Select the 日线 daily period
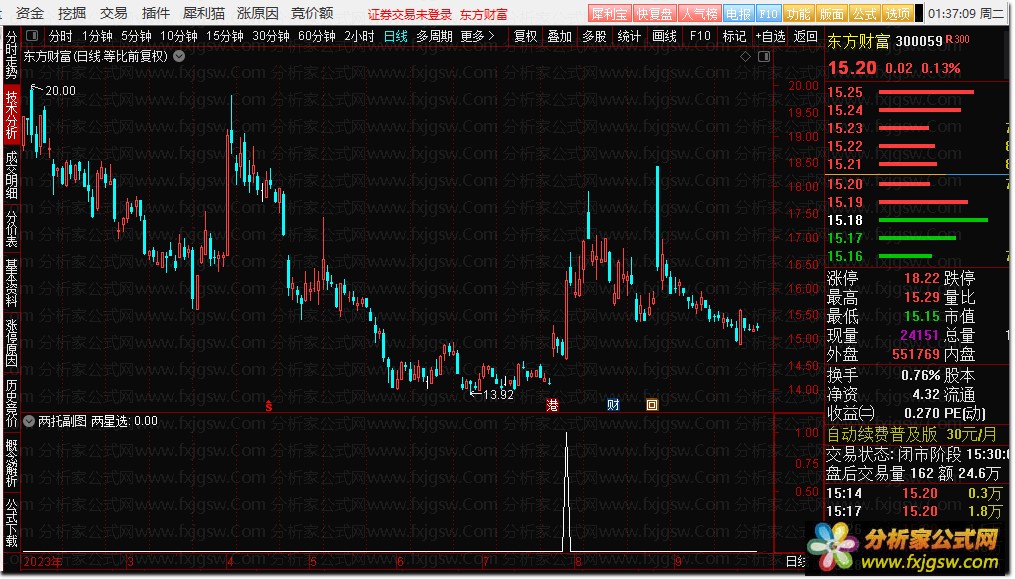Screen dimensions: 1015x579 pos(396,36)
